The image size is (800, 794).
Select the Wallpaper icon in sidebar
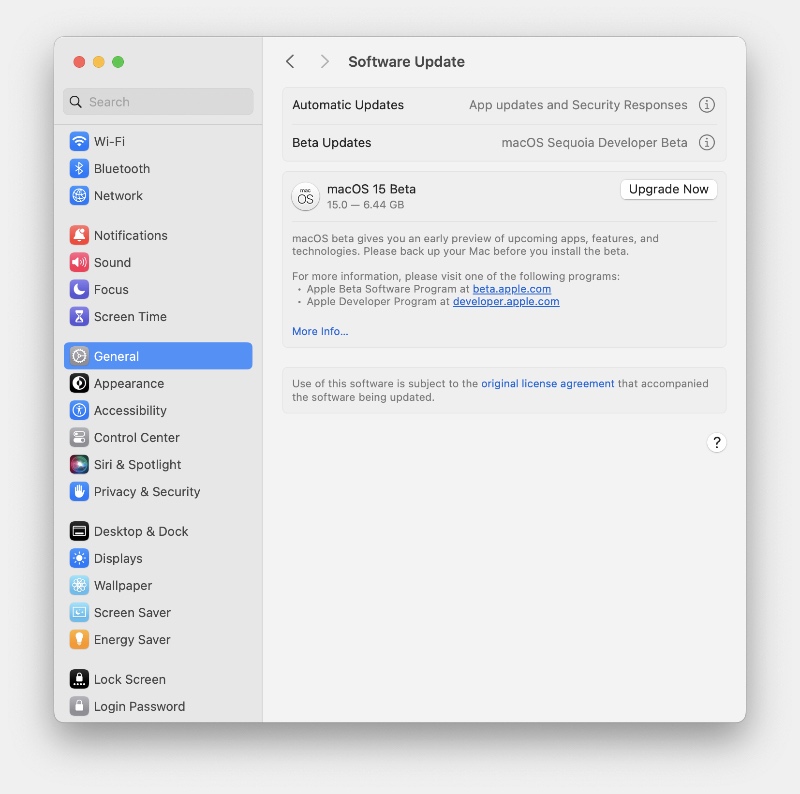[x=79, y=586]
